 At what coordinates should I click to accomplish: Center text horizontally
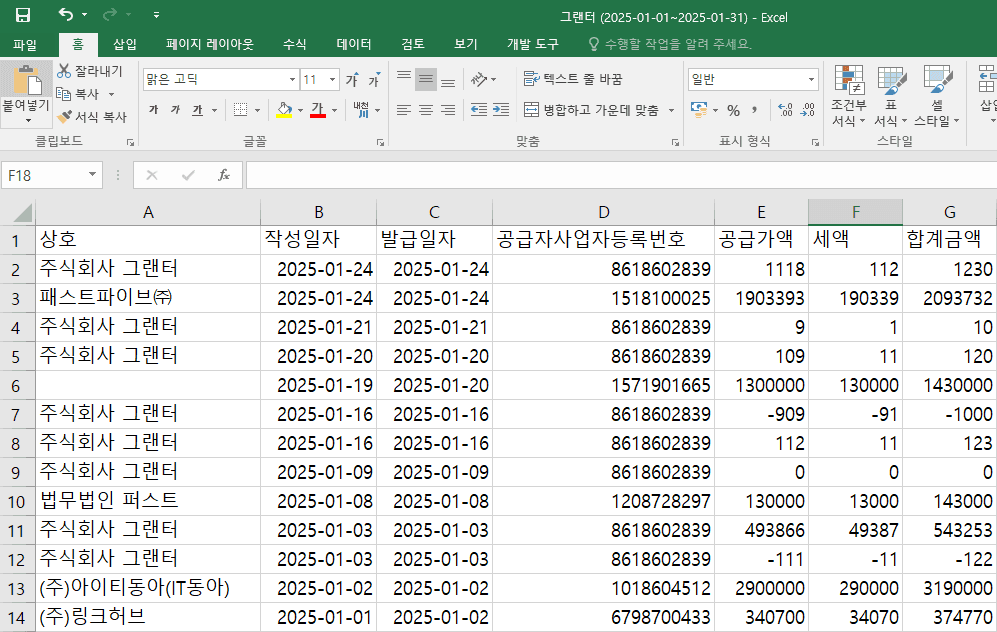[x=425, y=110]
